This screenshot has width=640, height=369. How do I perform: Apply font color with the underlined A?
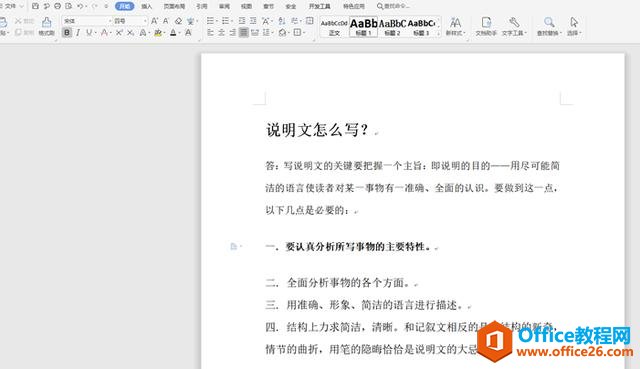(173, 33)
